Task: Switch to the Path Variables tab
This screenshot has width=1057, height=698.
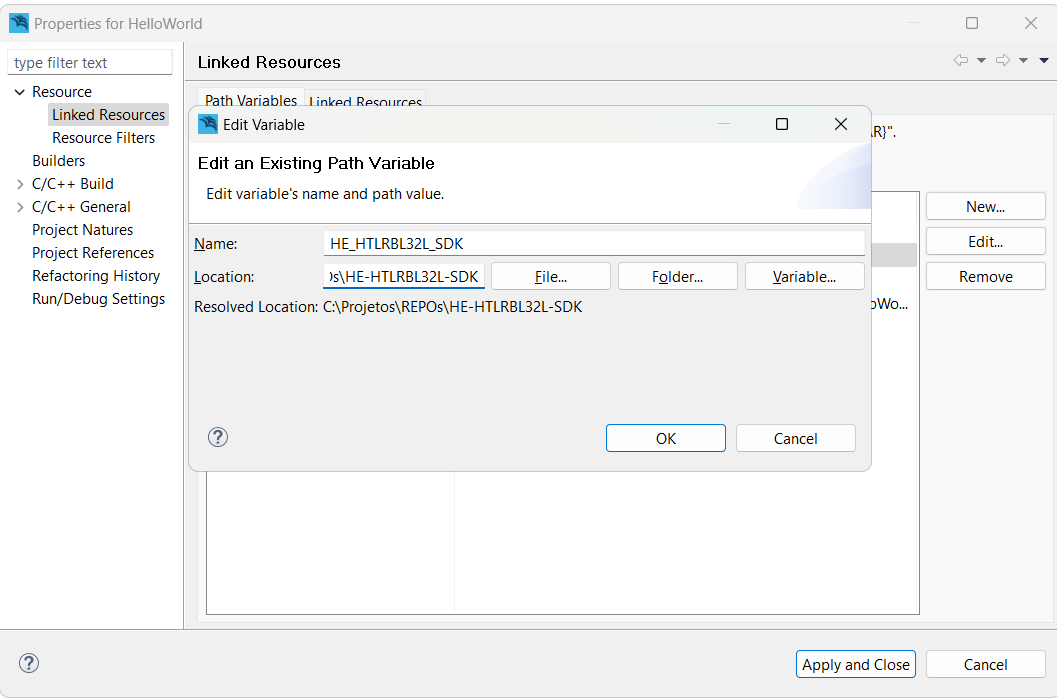Action: (x=251, y=101)
